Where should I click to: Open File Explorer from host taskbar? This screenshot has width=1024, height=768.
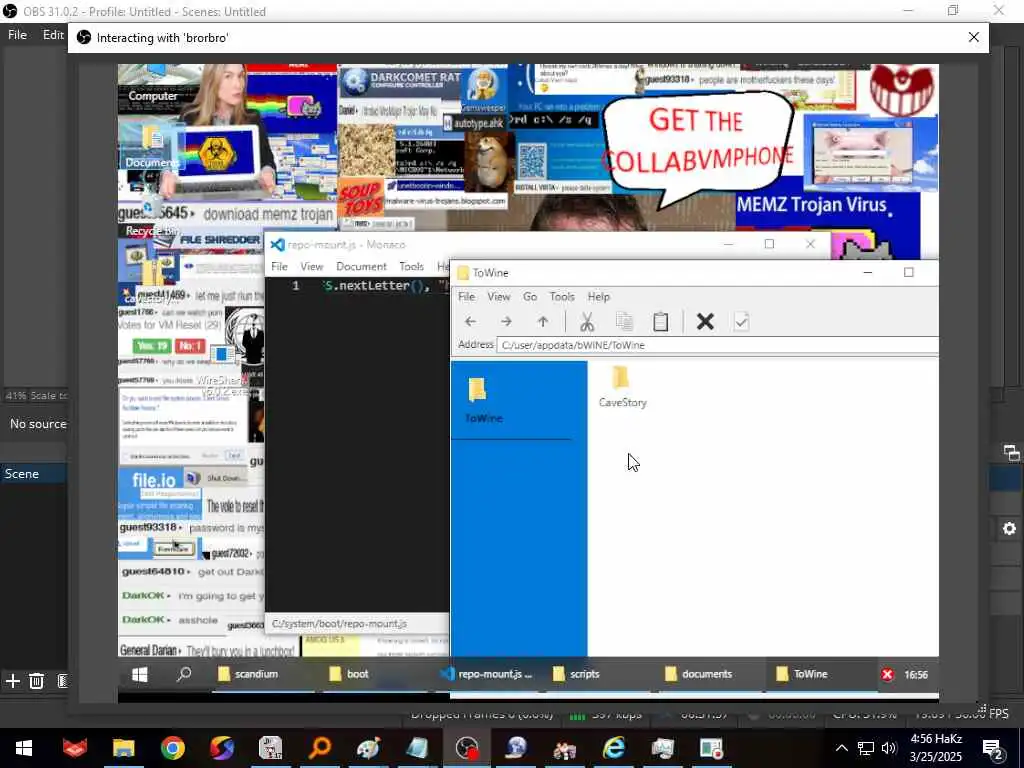[x=123, y=748]
